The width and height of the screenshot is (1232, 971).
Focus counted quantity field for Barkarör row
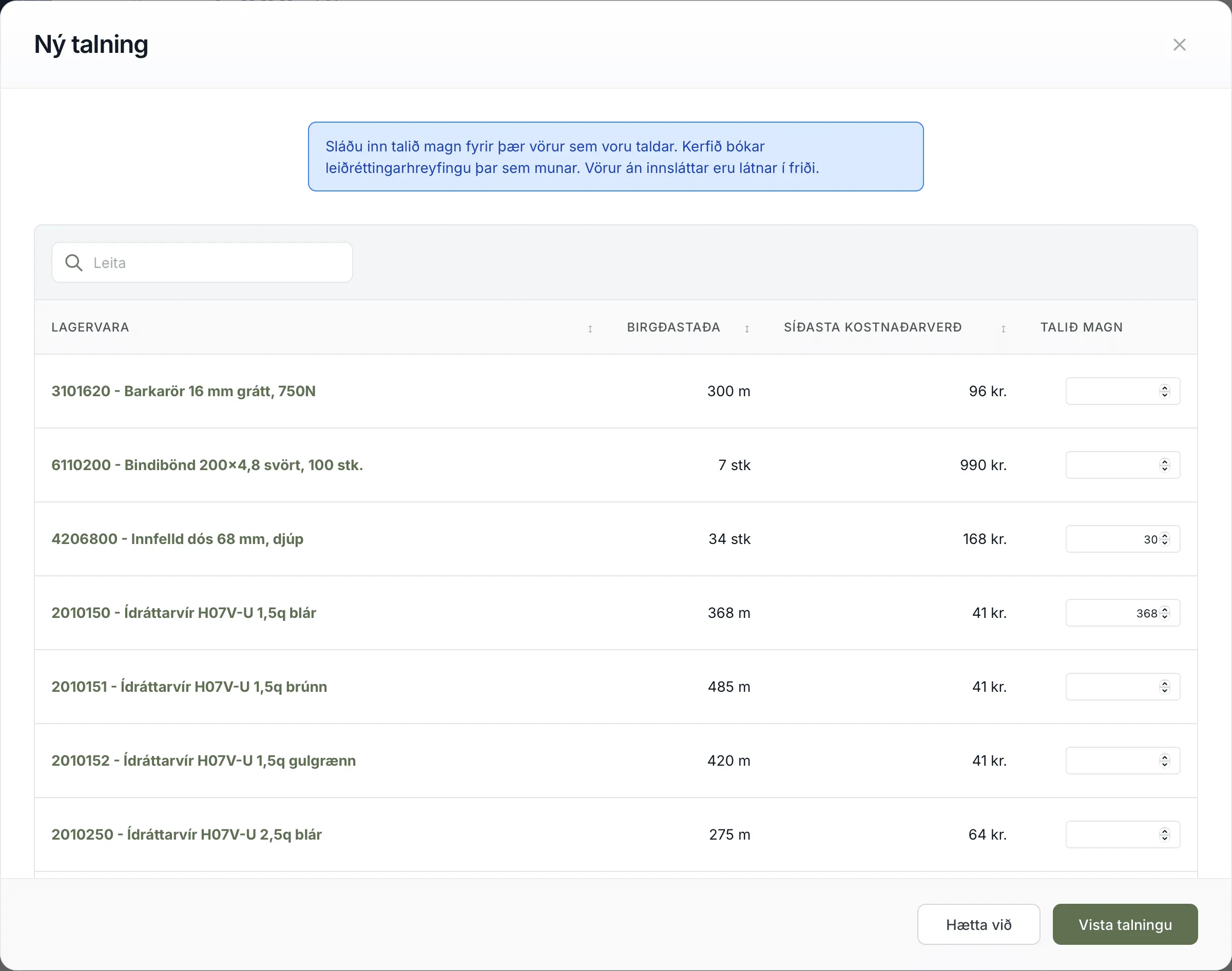coord(1122,391)
